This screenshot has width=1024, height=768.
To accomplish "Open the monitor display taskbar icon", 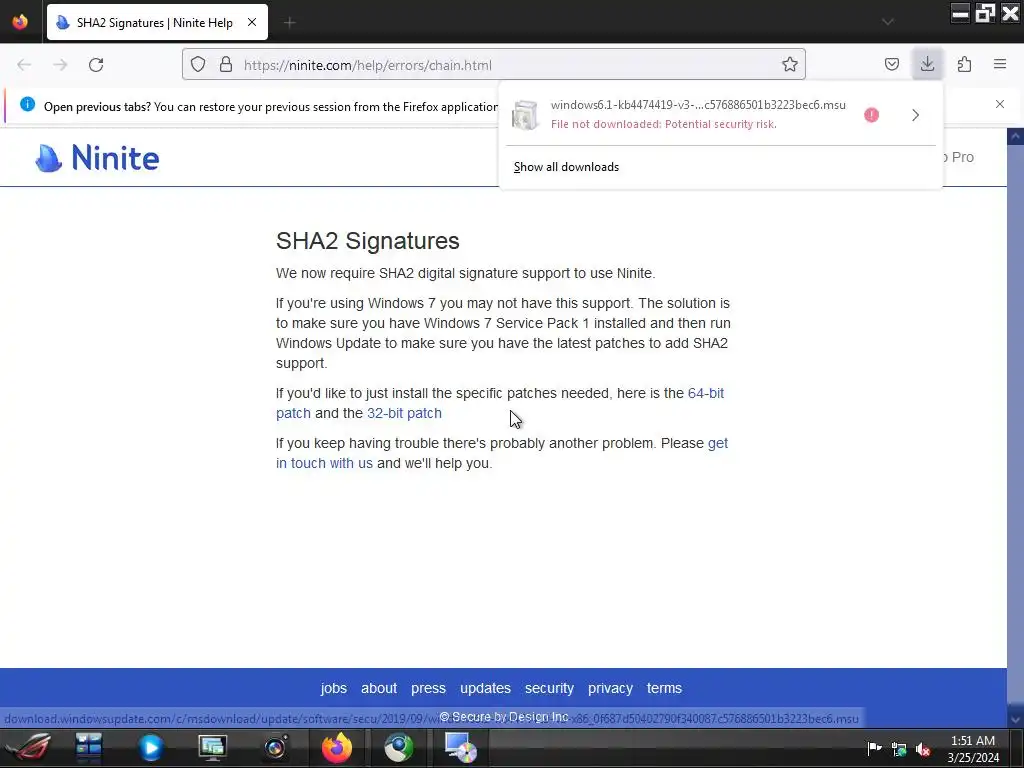I will [x=213, y=748].
